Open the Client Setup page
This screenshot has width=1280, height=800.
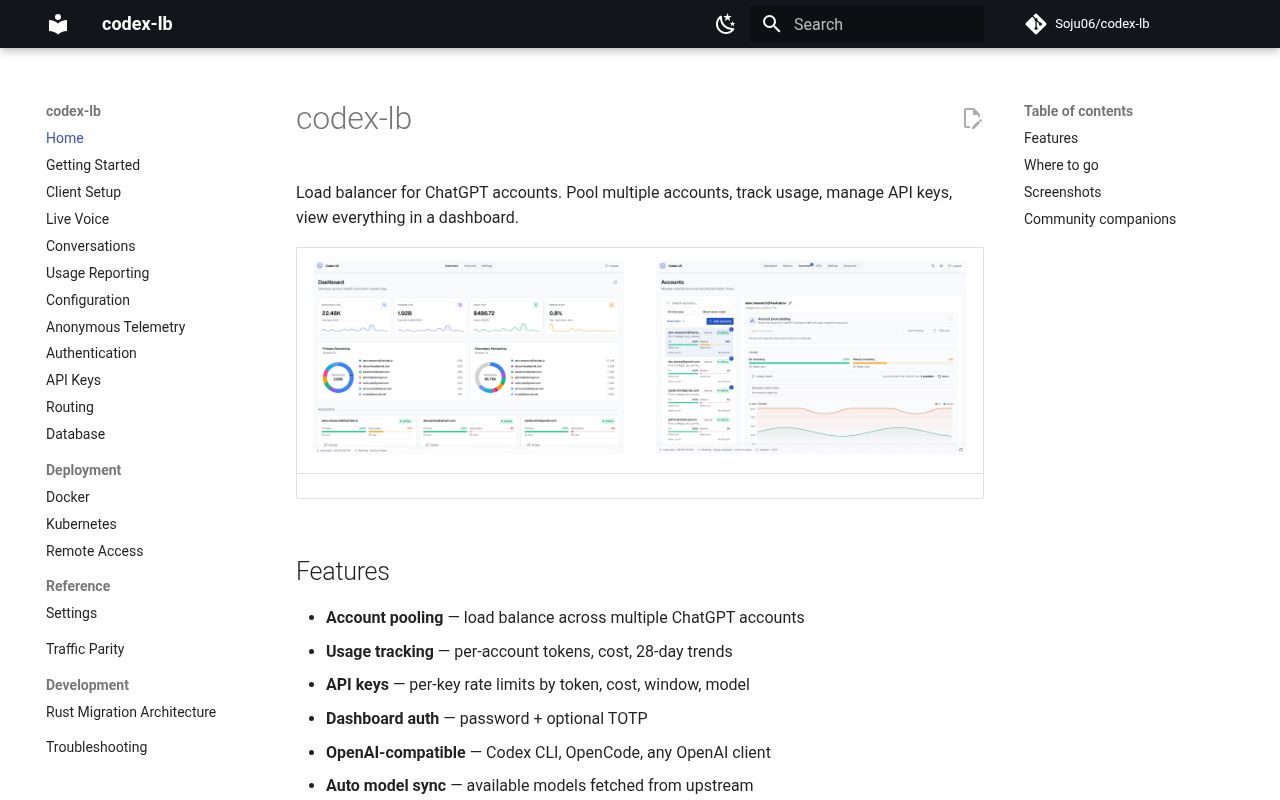84,192
